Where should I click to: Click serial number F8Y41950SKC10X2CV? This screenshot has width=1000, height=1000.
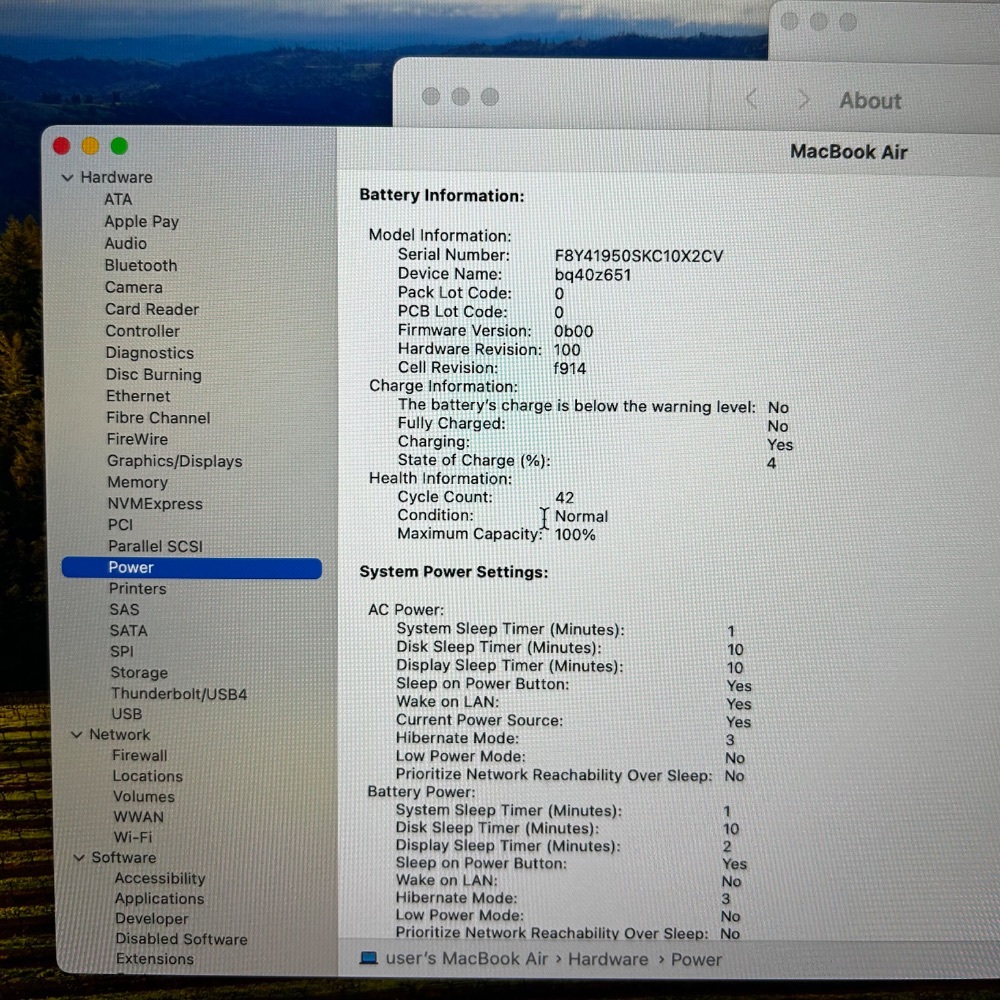[638, 256]
